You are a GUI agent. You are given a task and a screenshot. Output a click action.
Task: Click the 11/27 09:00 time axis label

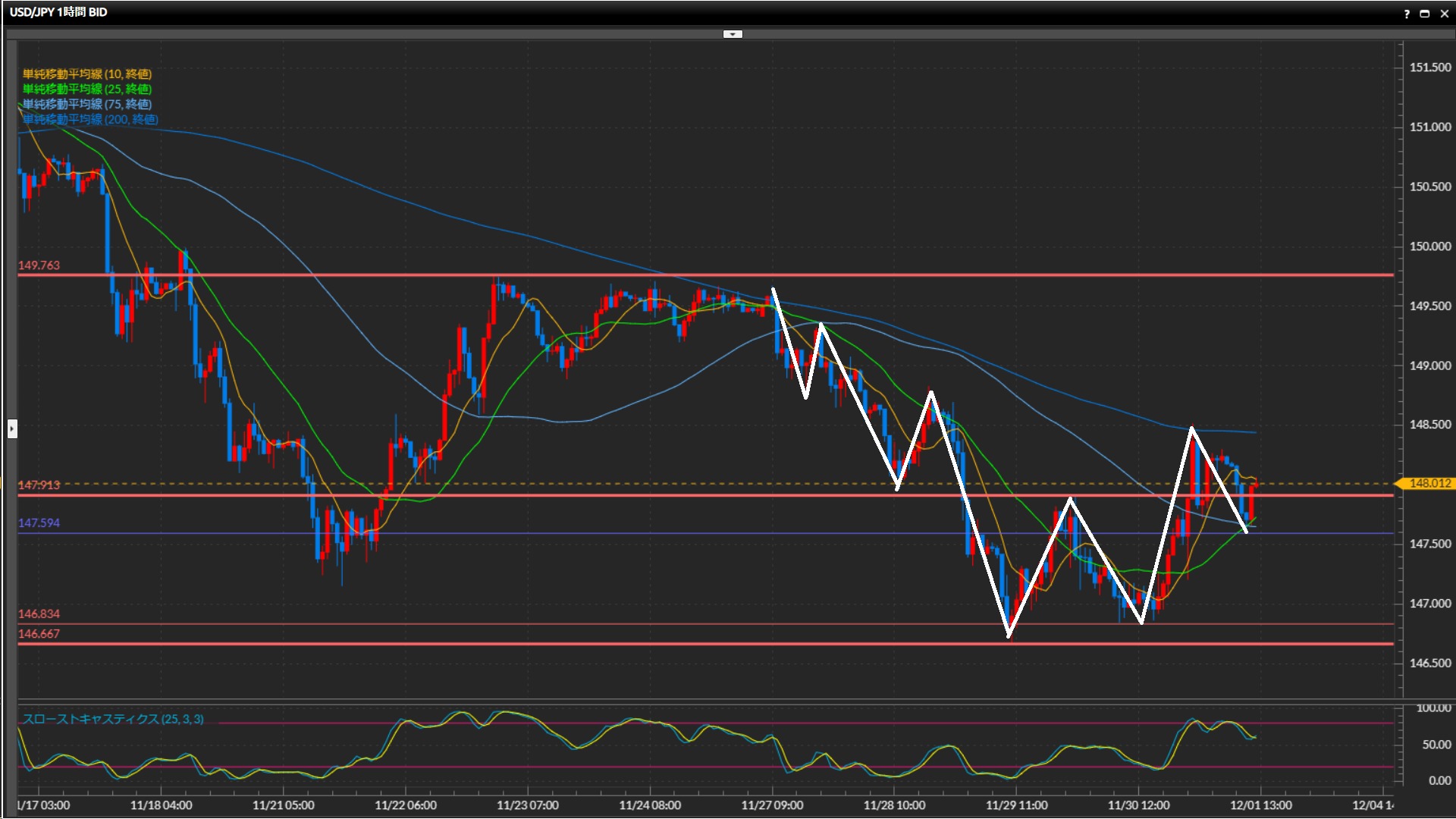point(772,805)
